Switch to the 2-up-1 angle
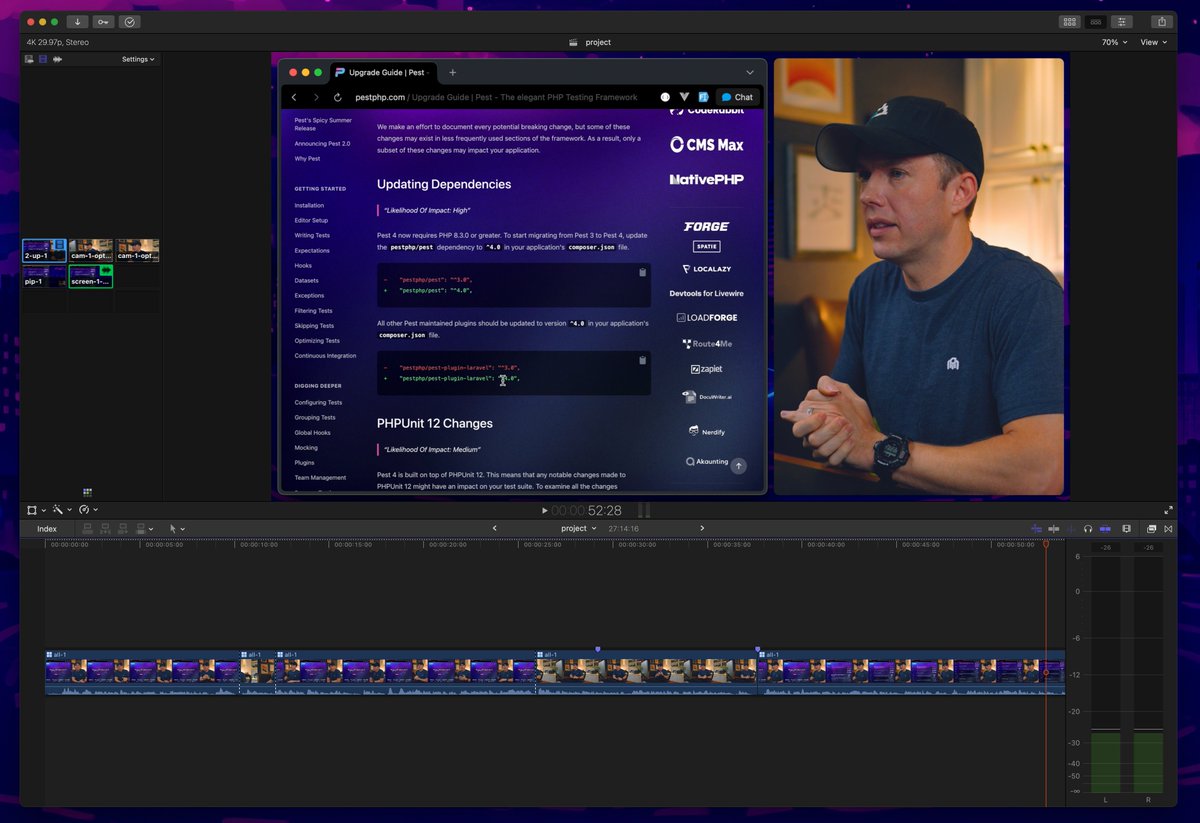Viewport: 1200px width, 823px height. (45, 250)
